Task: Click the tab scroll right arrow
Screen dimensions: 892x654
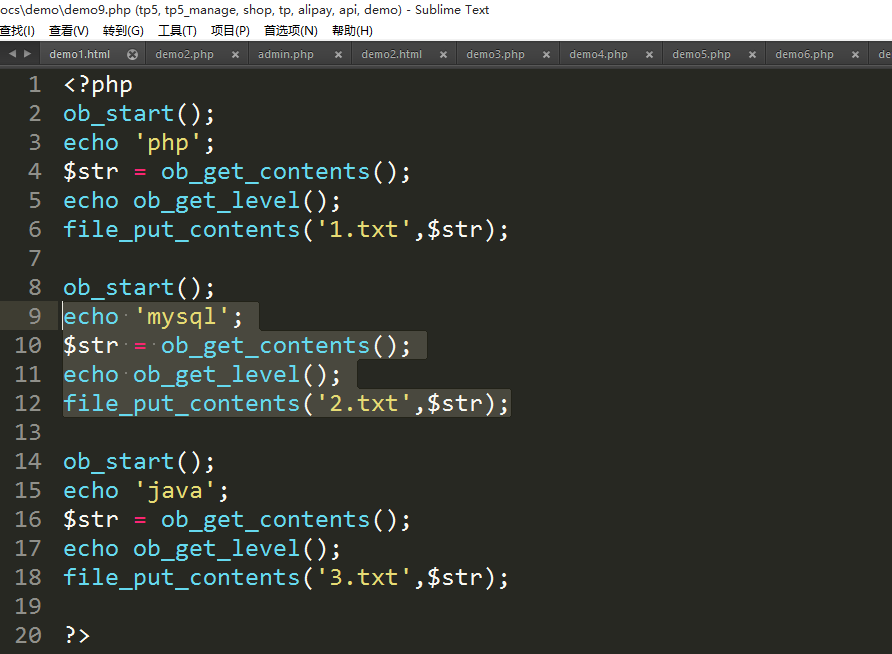Action: tap(26, 54)
